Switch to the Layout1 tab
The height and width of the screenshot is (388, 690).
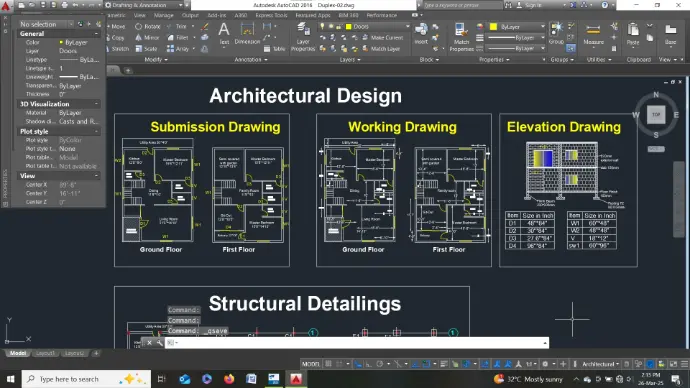(45, 353)
